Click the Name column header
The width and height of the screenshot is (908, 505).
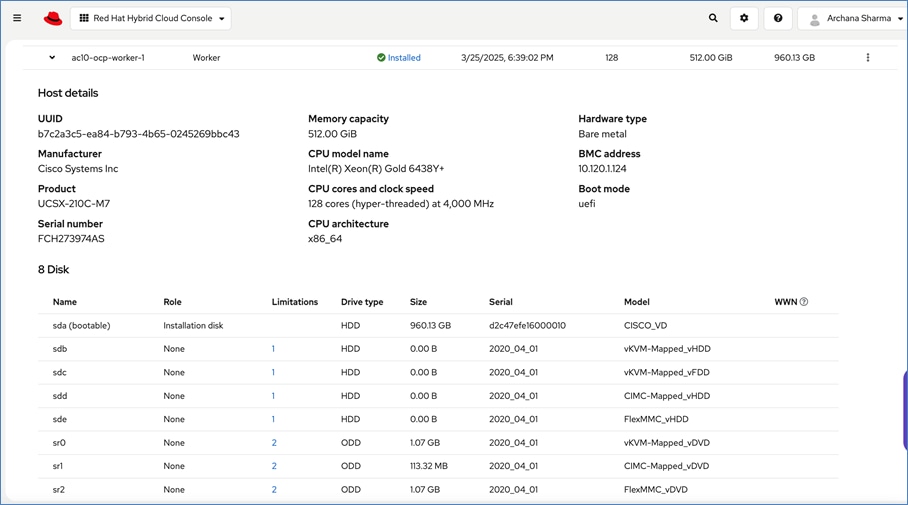point(65,302)
